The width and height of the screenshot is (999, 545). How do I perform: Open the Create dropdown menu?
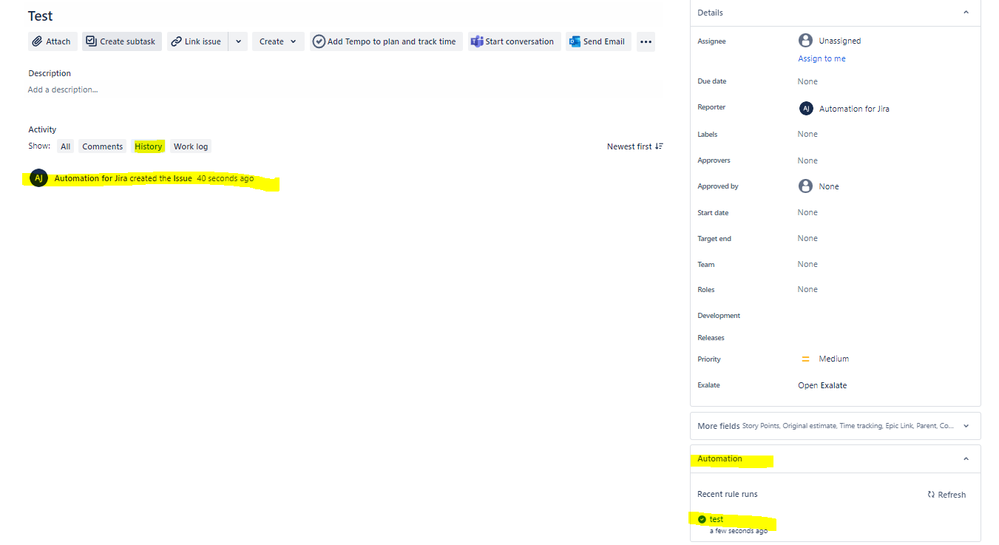[278, 41]
